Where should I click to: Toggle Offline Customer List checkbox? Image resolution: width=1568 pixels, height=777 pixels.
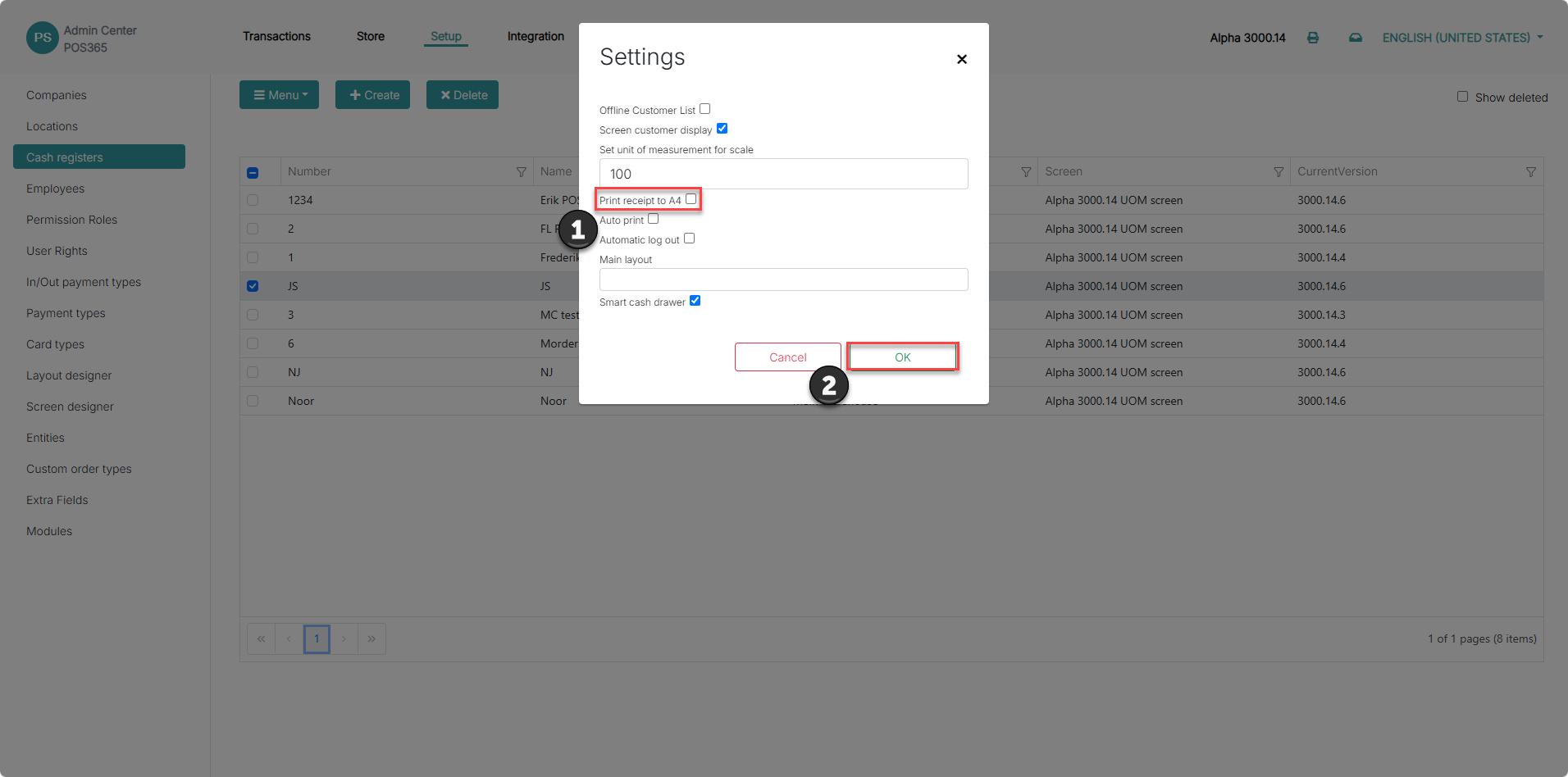pos(704,109)
